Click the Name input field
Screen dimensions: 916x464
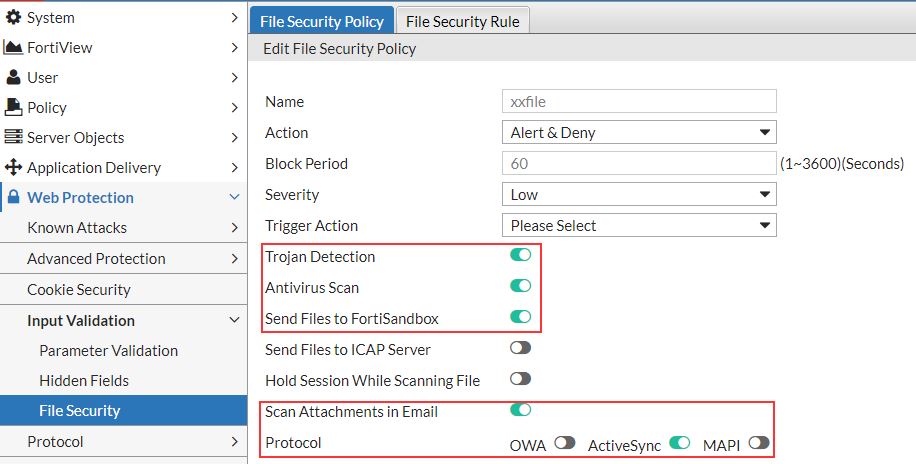click(638, 101)
